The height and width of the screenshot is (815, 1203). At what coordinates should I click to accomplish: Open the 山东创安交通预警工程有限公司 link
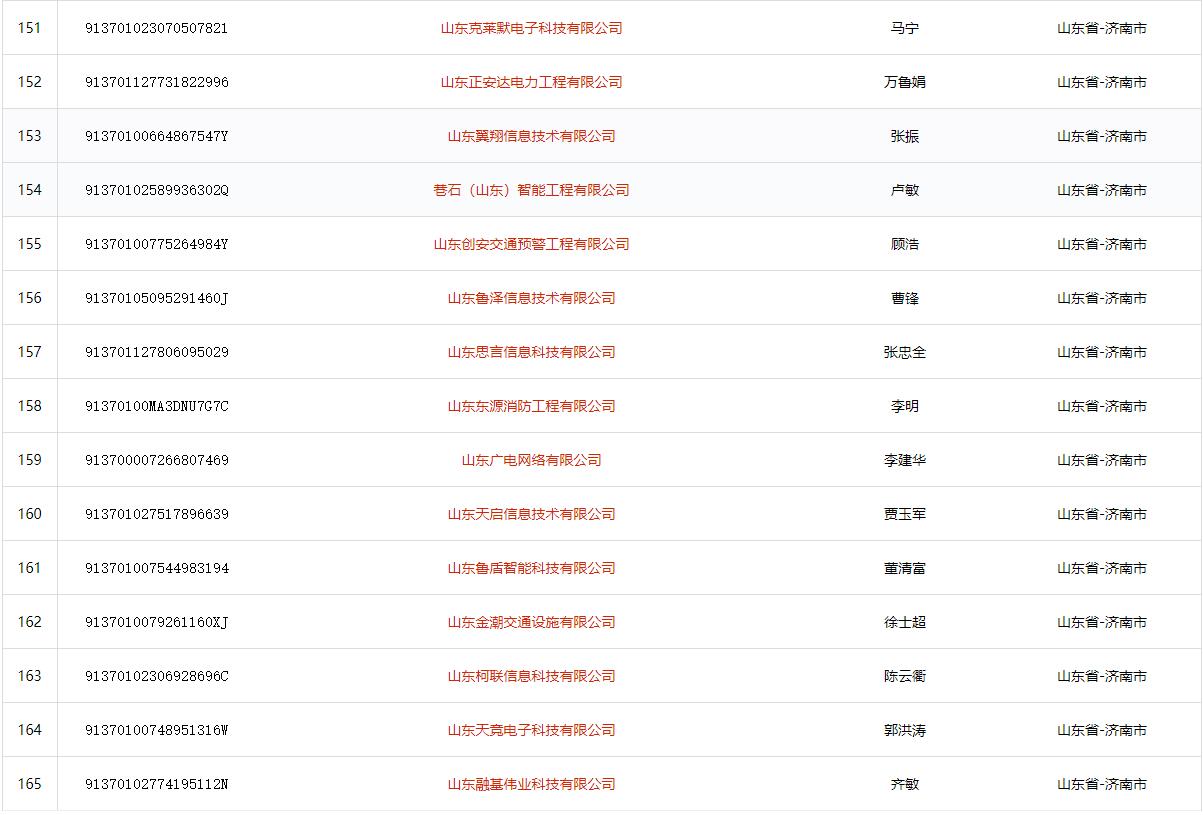point(531,244)
